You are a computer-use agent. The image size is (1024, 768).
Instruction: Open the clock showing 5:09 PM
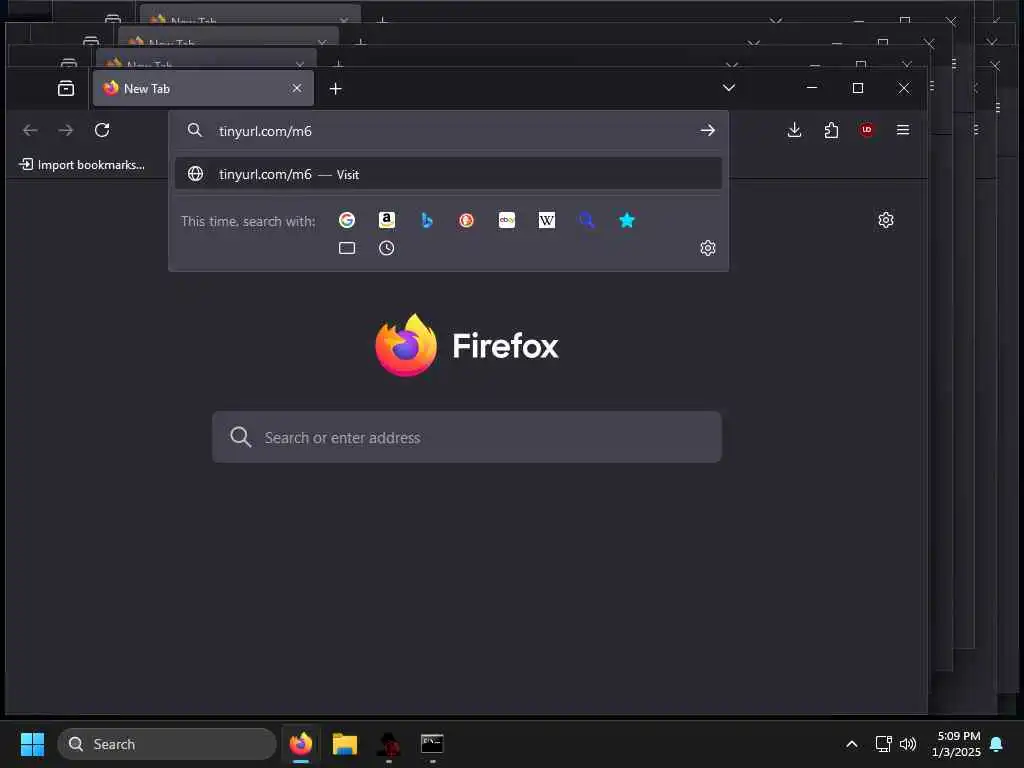tap(956, 744)
